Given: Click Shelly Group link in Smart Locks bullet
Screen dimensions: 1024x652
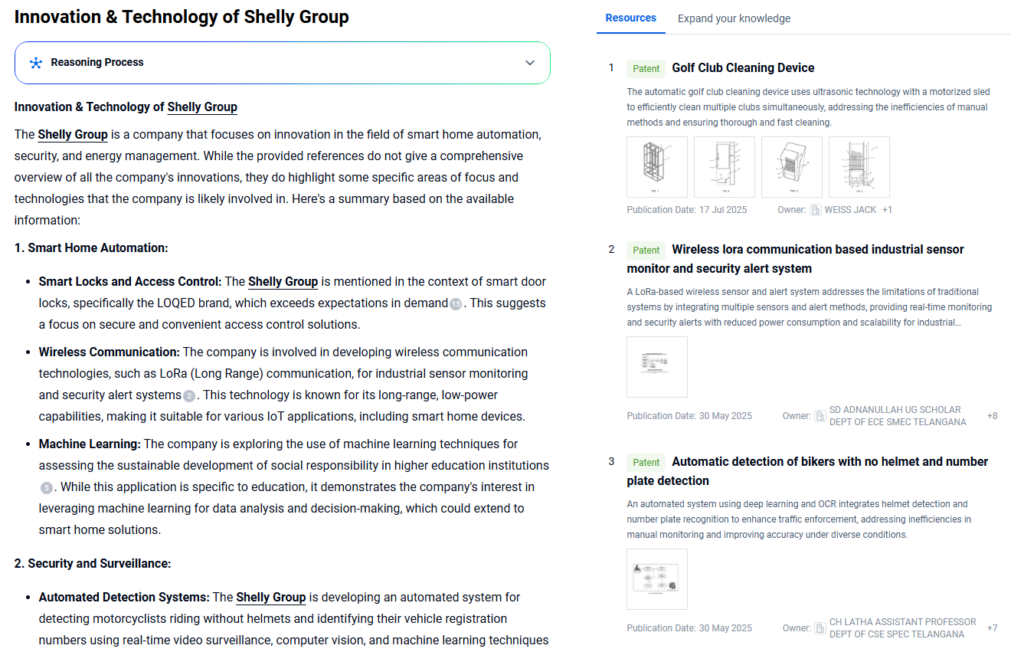Looking at the screenshot, I should (283, 282).
